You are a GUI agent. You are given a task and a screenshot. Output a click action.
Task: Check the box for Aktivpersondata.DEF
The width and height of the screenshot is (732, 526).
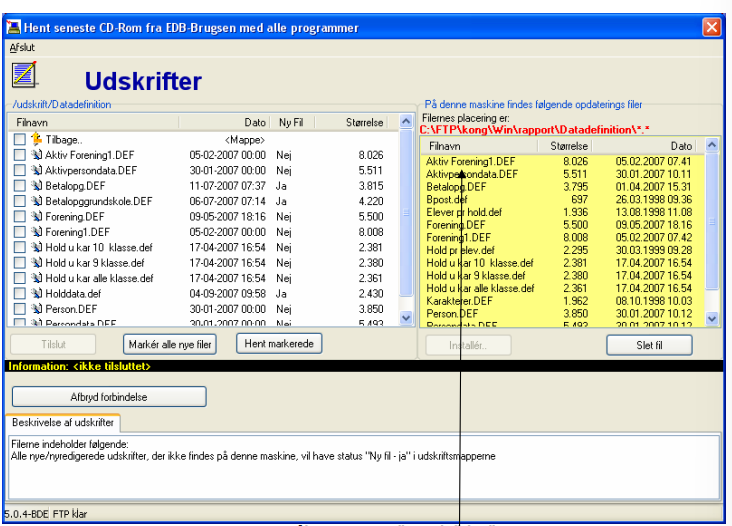(20, 170)
